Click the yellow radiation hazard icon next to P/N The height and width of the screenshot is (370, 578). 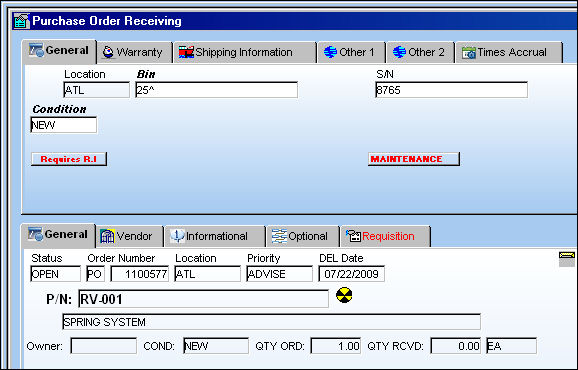pyautogui.click(x=344, y=295)
